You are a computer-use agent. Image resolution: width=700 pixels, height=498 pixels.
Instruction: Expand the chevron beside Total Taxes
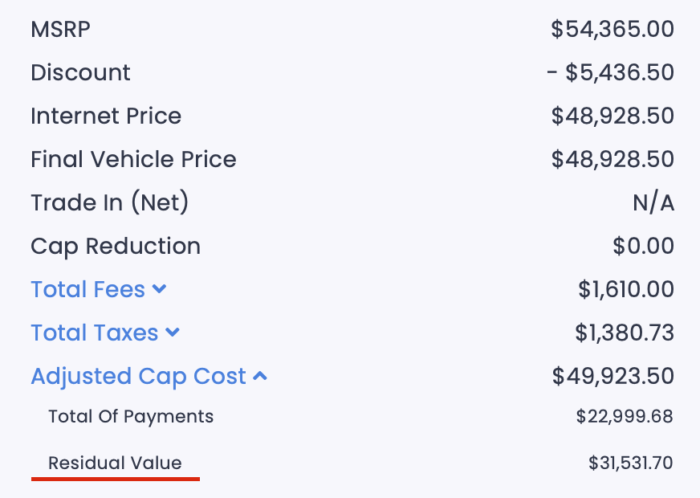coord(173,333)
